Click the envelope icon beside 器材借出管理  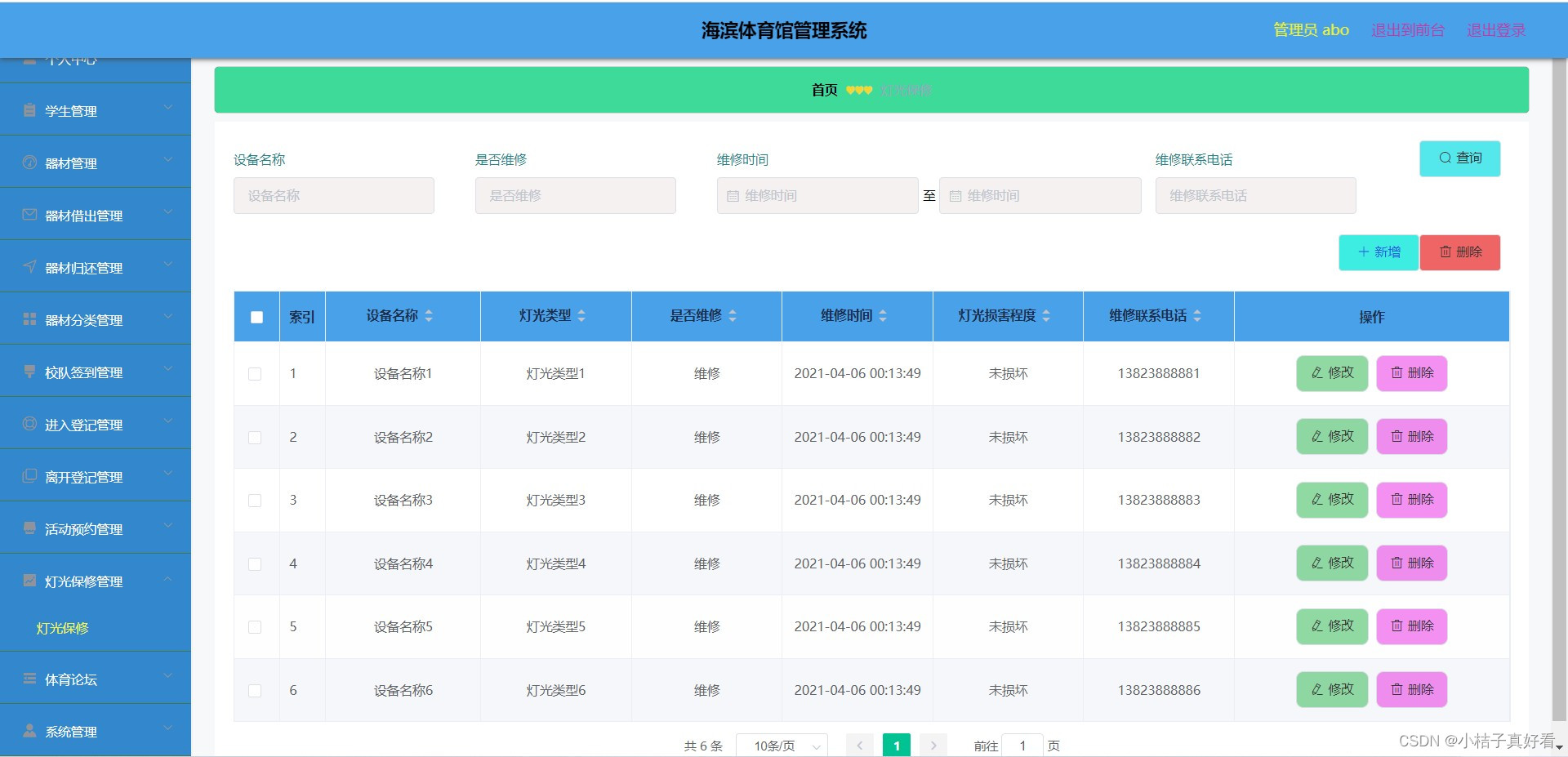click(29, 215)
